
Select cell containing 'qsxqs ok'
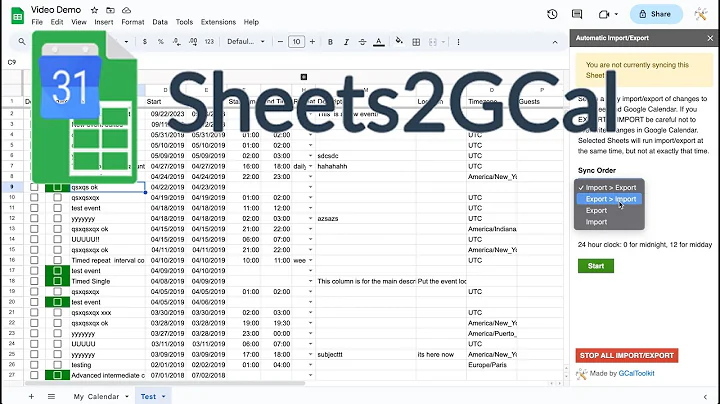click(107, 187)
